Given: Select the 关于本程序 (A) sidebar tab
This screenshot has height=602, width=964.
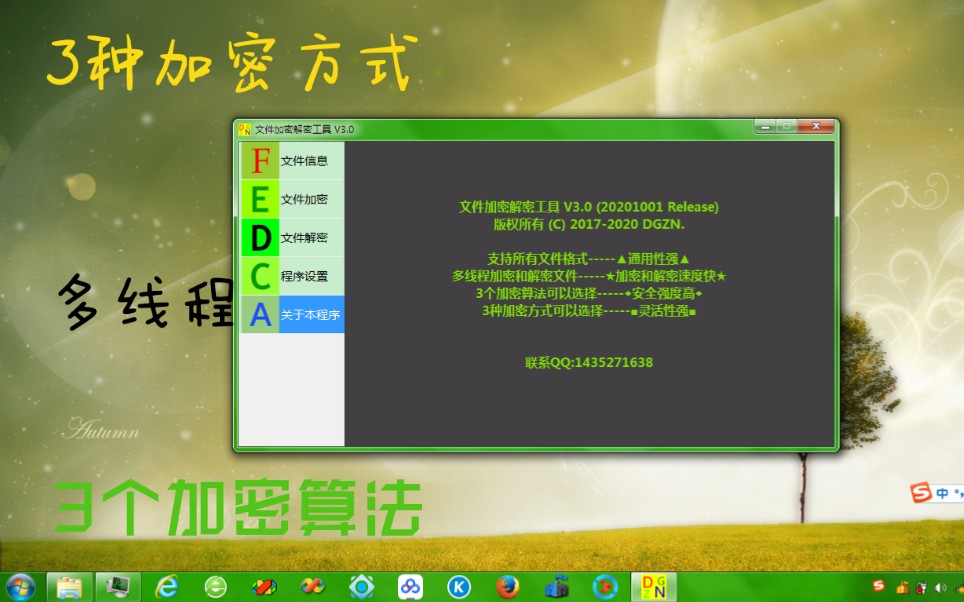Looking at the screenshot, I should click(x=292, y=314).
